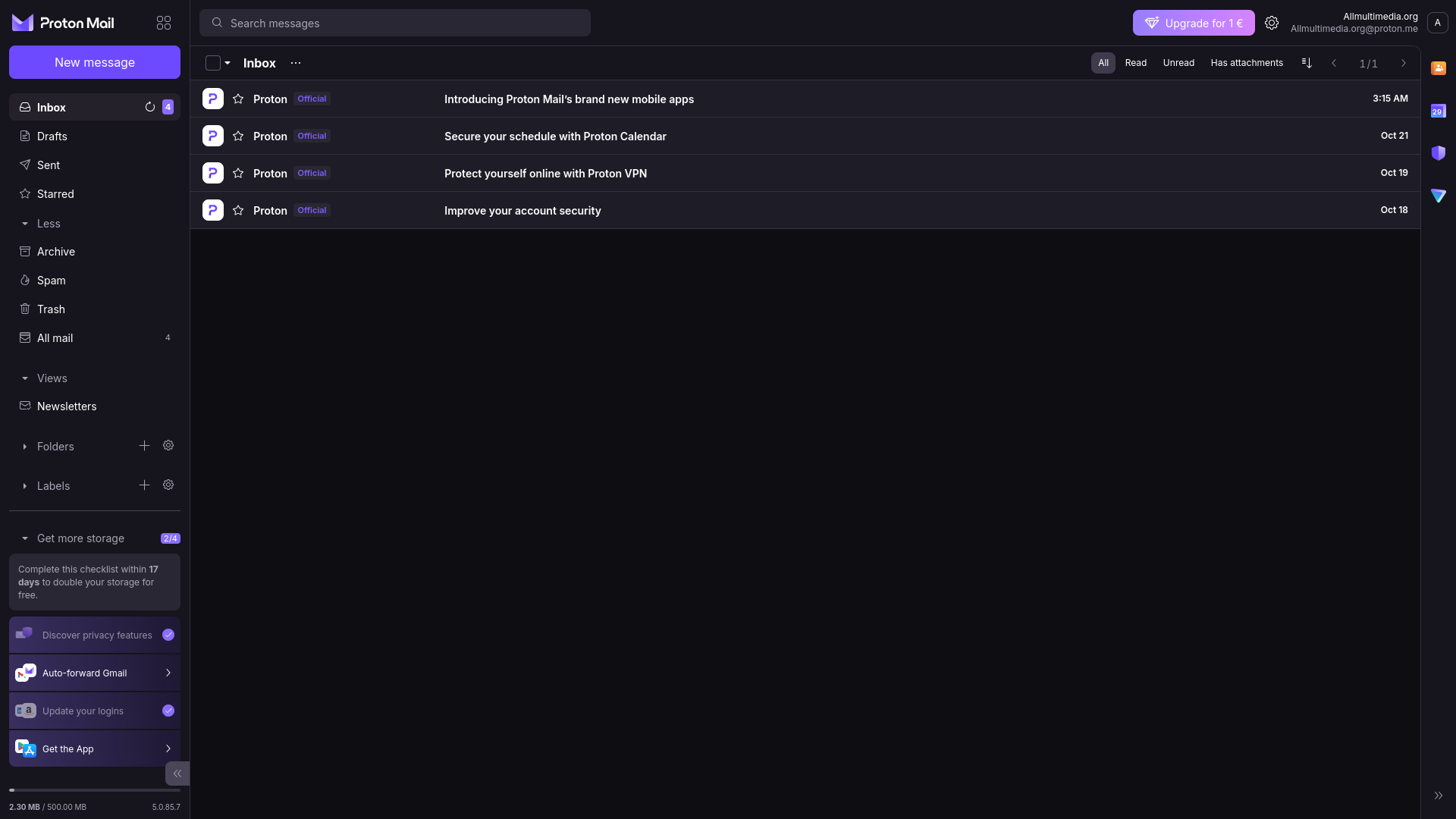
Task: Compose with New message button
Action: [95, 62]
